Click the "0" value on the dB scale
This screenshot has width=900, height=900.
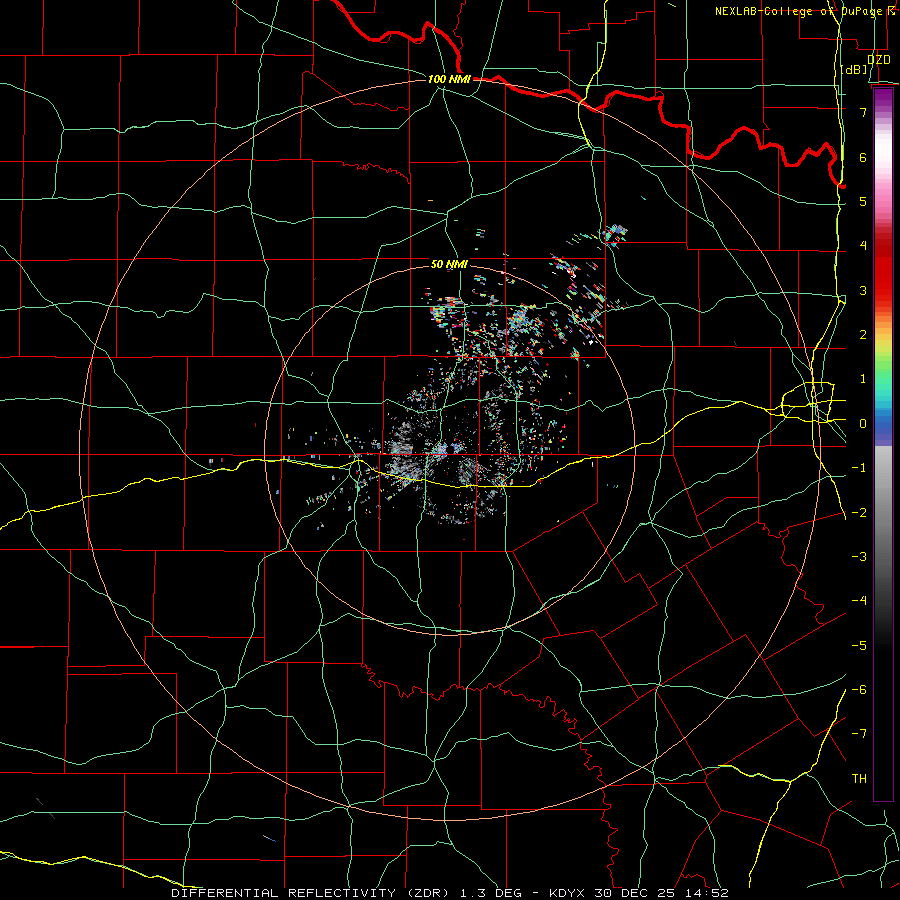coord(863,424)
